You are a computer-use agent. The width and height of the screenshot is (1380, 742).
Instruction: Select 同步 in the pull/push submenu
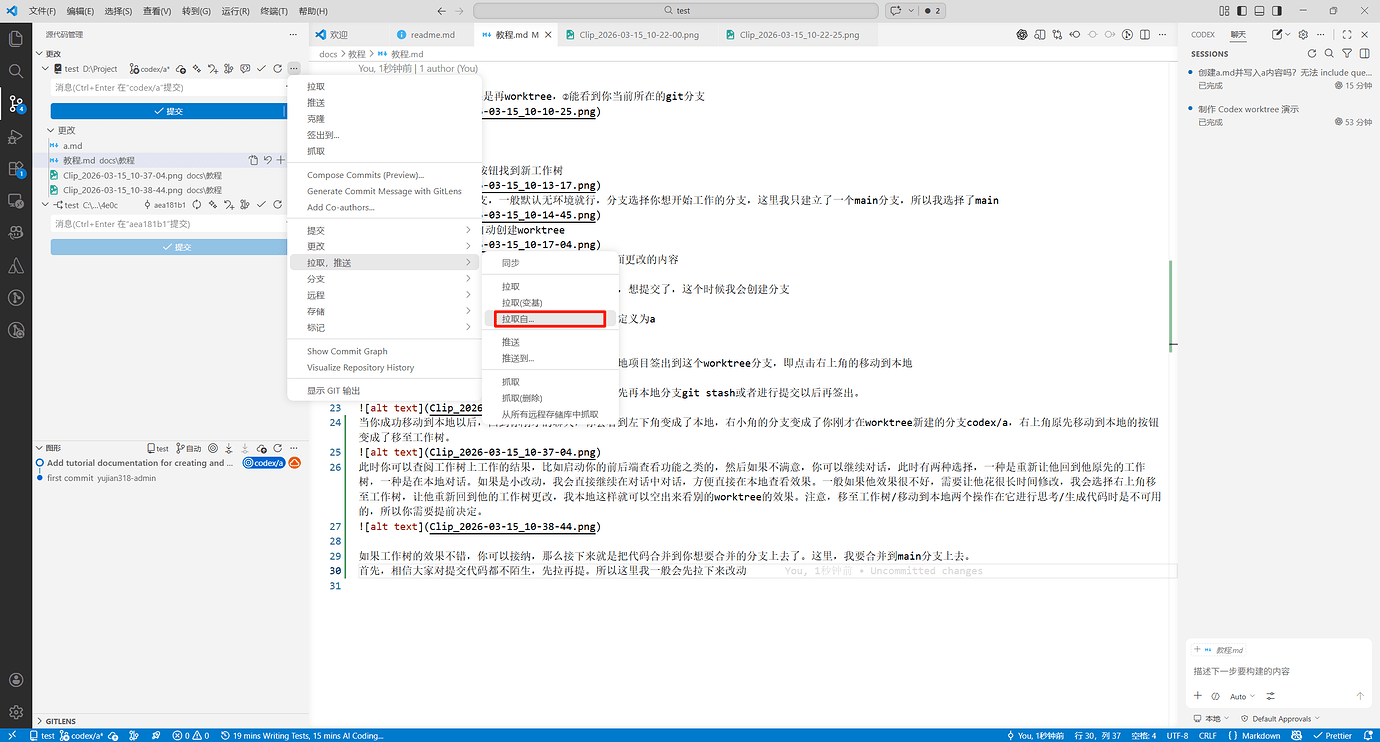click(x=550, y=263)
